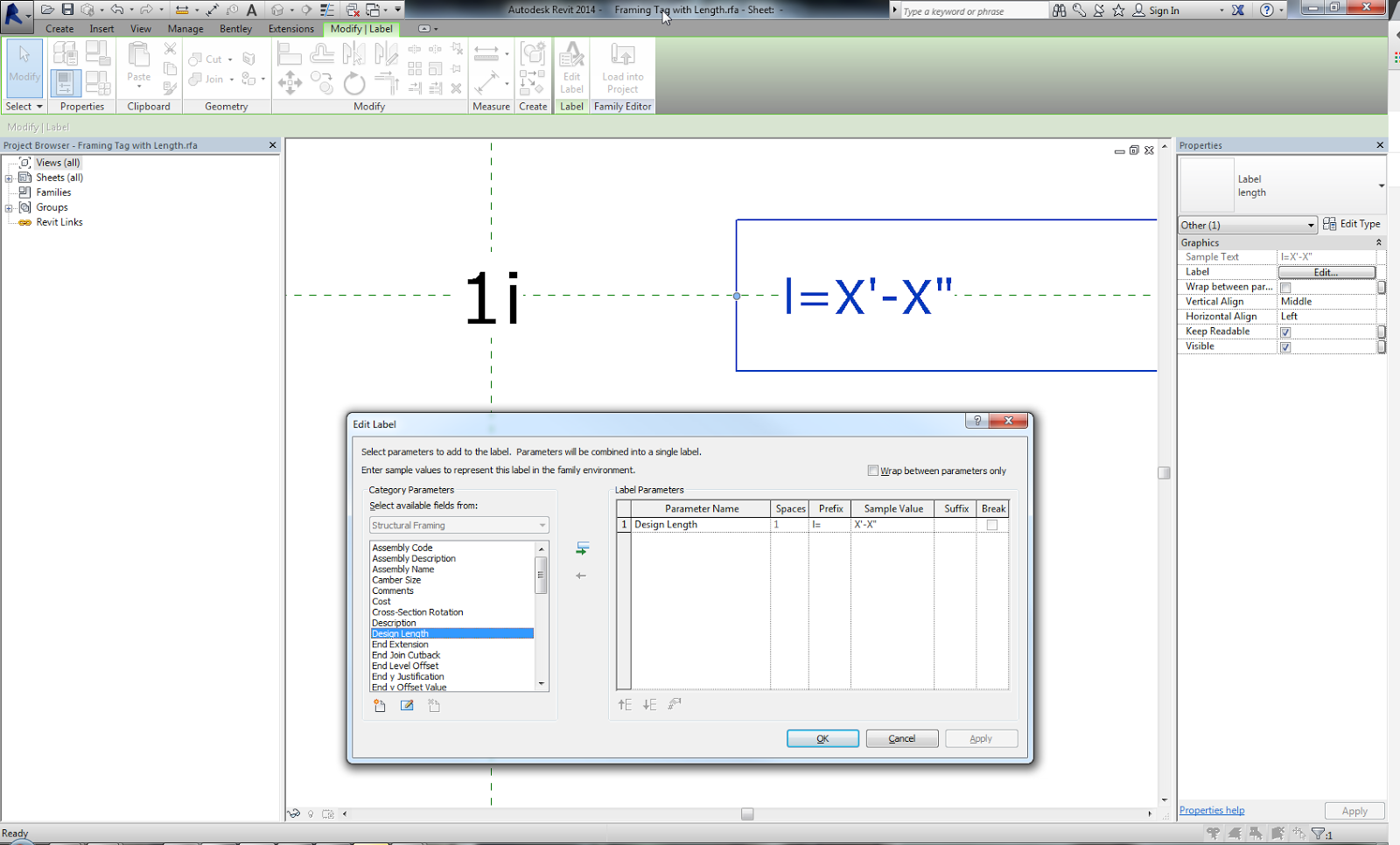Click the Move Parameter Down icon
Image resolution: width=1400 pixels, height=845 pixels.
(x=648, y=704)
